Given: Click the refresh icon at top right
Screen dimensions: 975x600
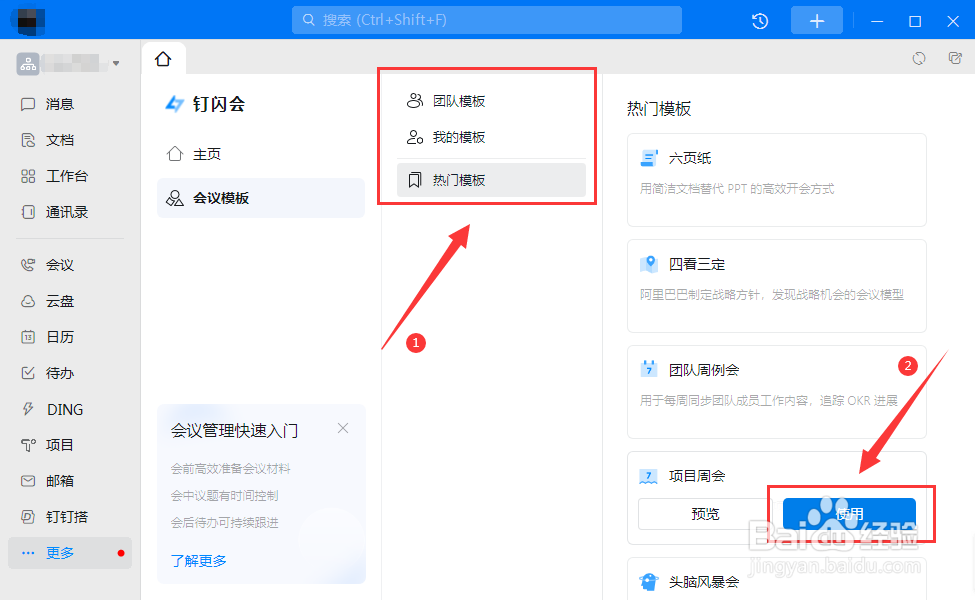Looking at the screenshot, I should (919, 58).
